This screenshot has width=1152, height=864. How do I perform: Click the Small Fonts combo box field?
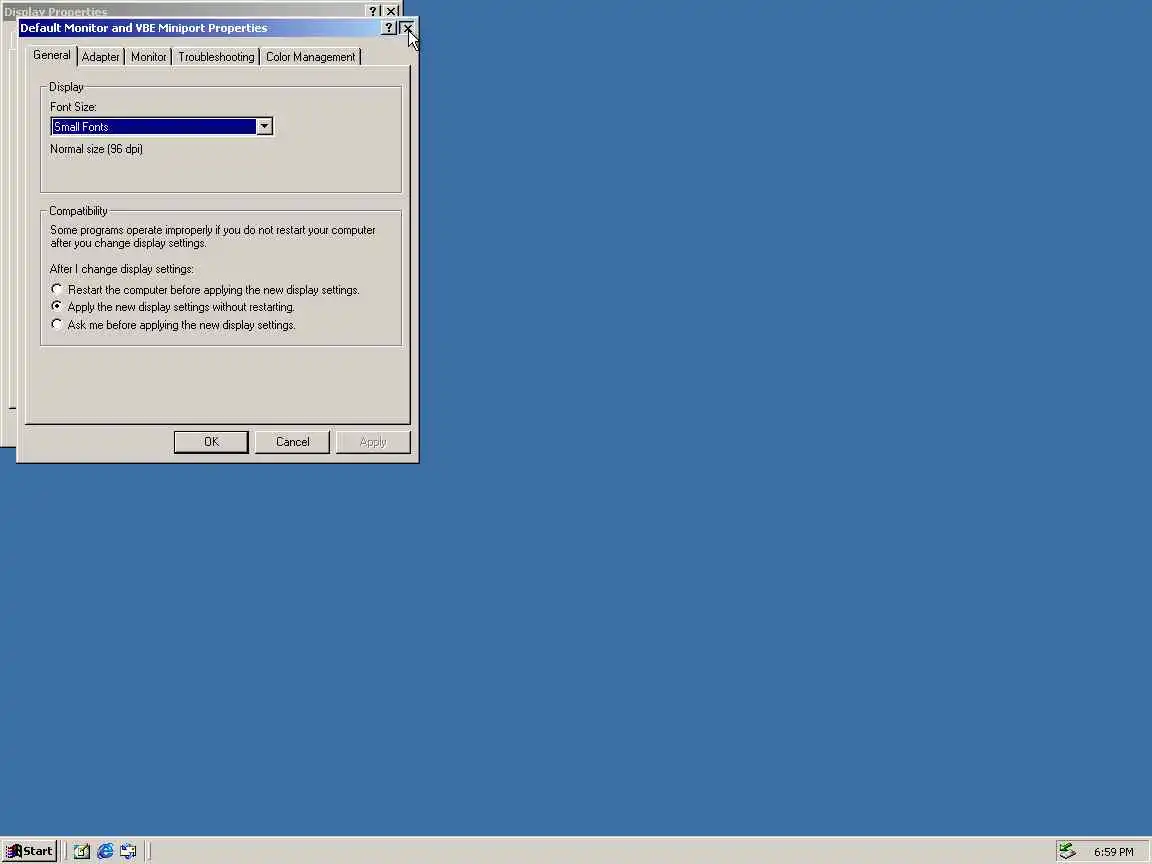click(x=154, y=126)
